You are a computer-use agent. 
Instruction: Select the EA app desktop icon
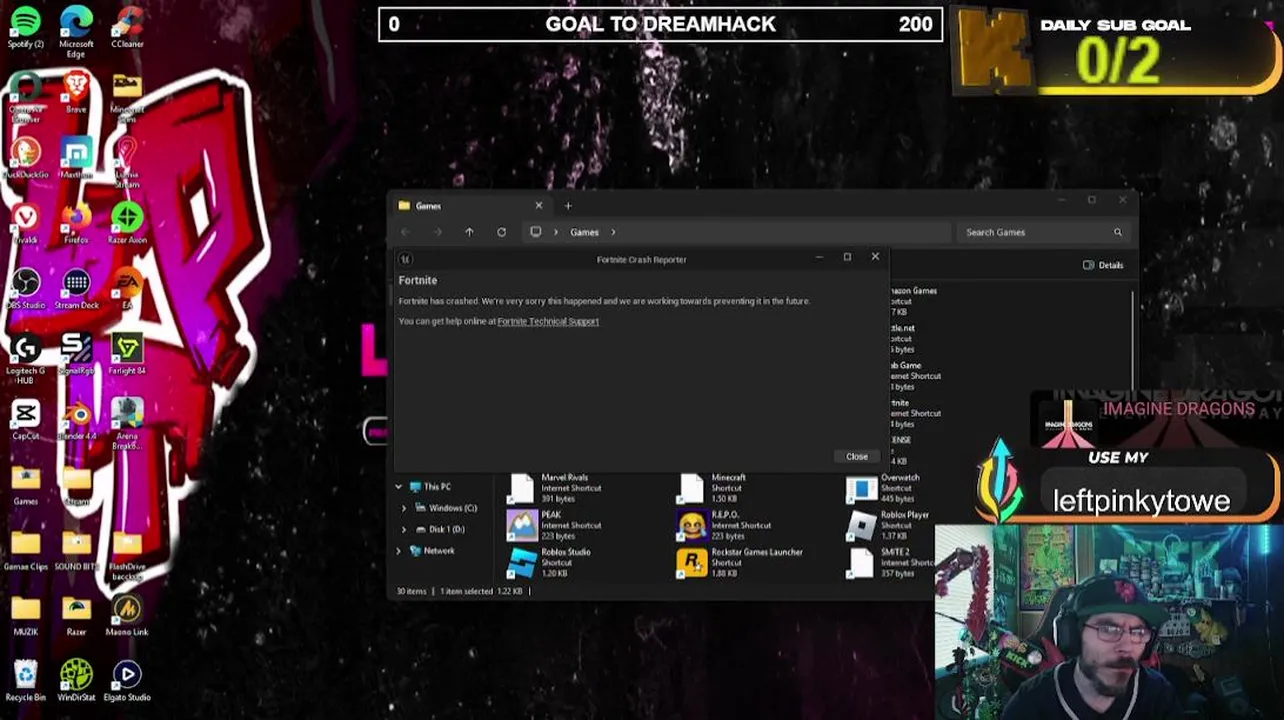127,289
